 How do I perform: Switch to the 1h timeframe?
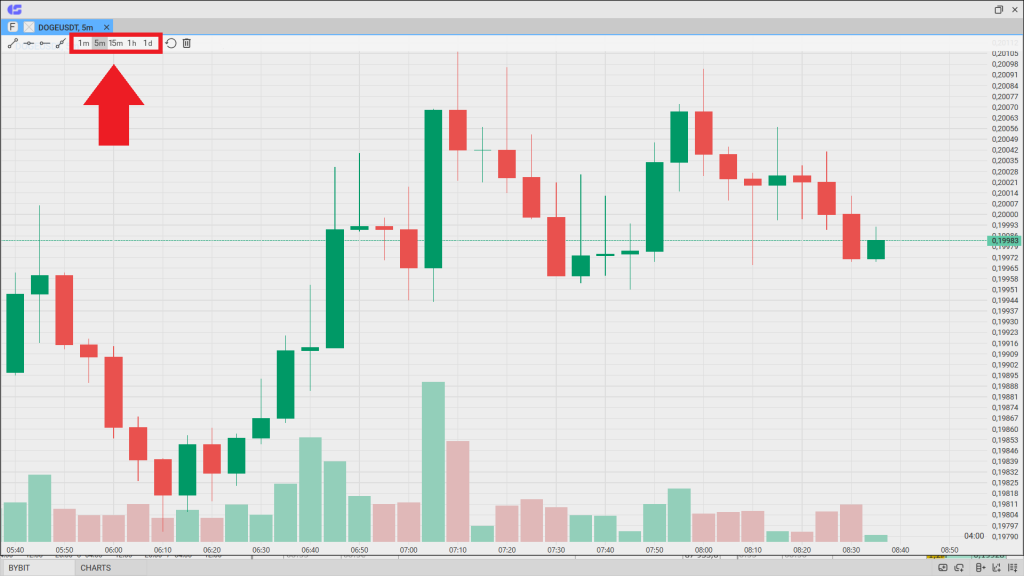pos(132,43)
